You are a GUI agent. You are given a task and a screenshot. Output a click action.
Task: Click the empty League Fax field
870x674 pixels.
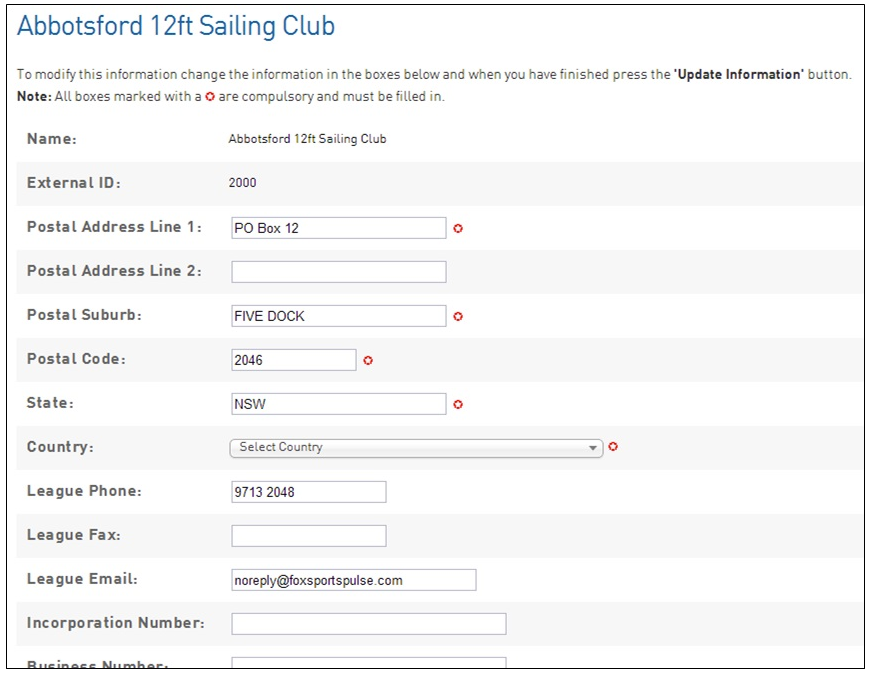(308, 536)
